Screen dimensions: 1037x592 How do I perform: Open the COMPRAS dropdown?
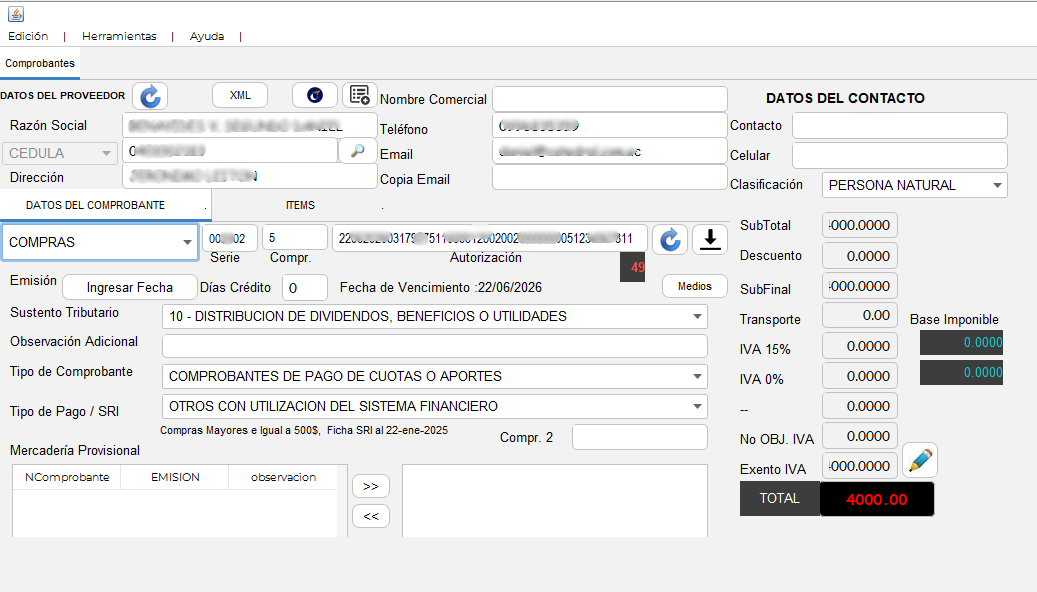click(100, 242)
